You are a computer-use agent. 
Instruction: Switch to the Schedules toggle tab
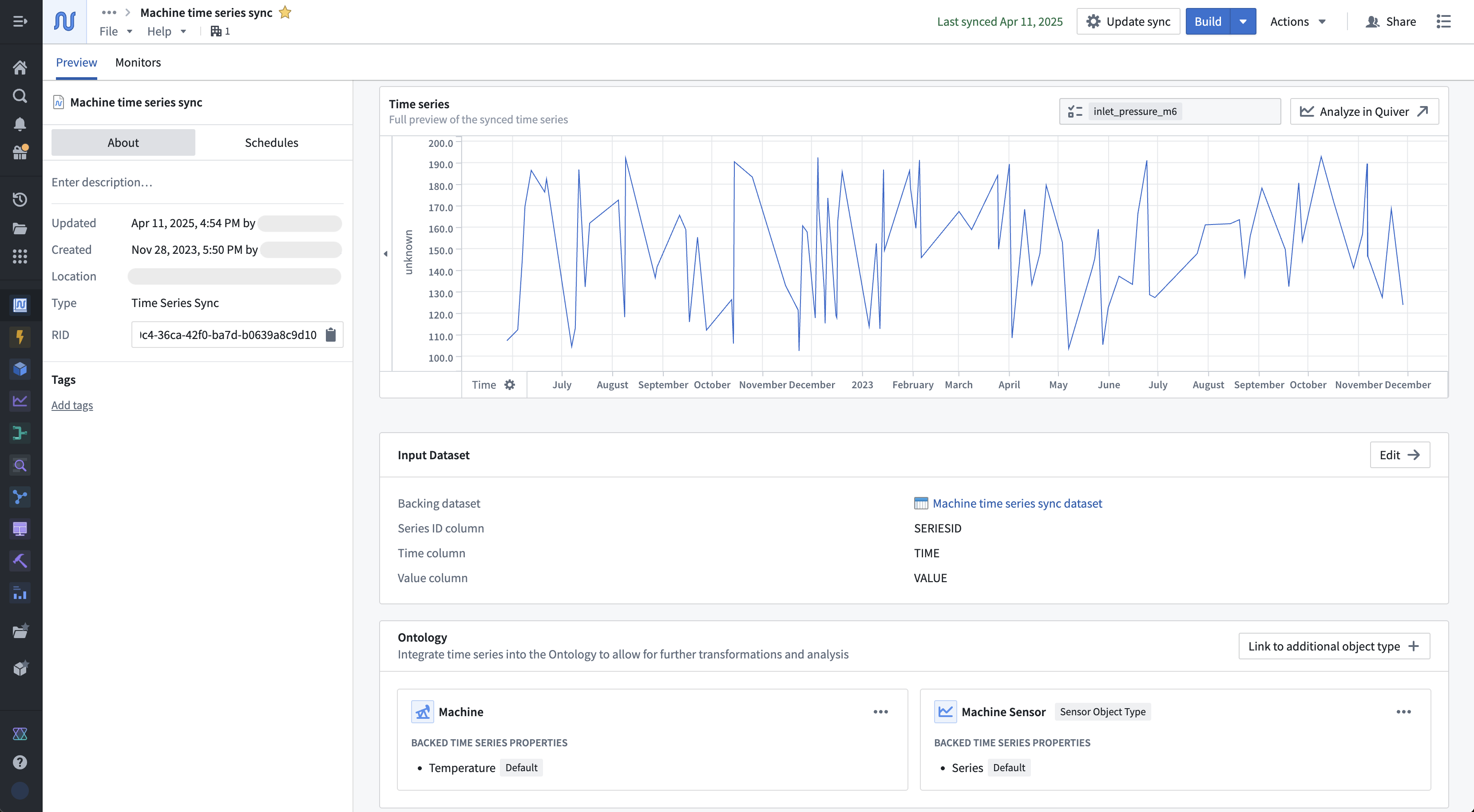tap(271, 142)
